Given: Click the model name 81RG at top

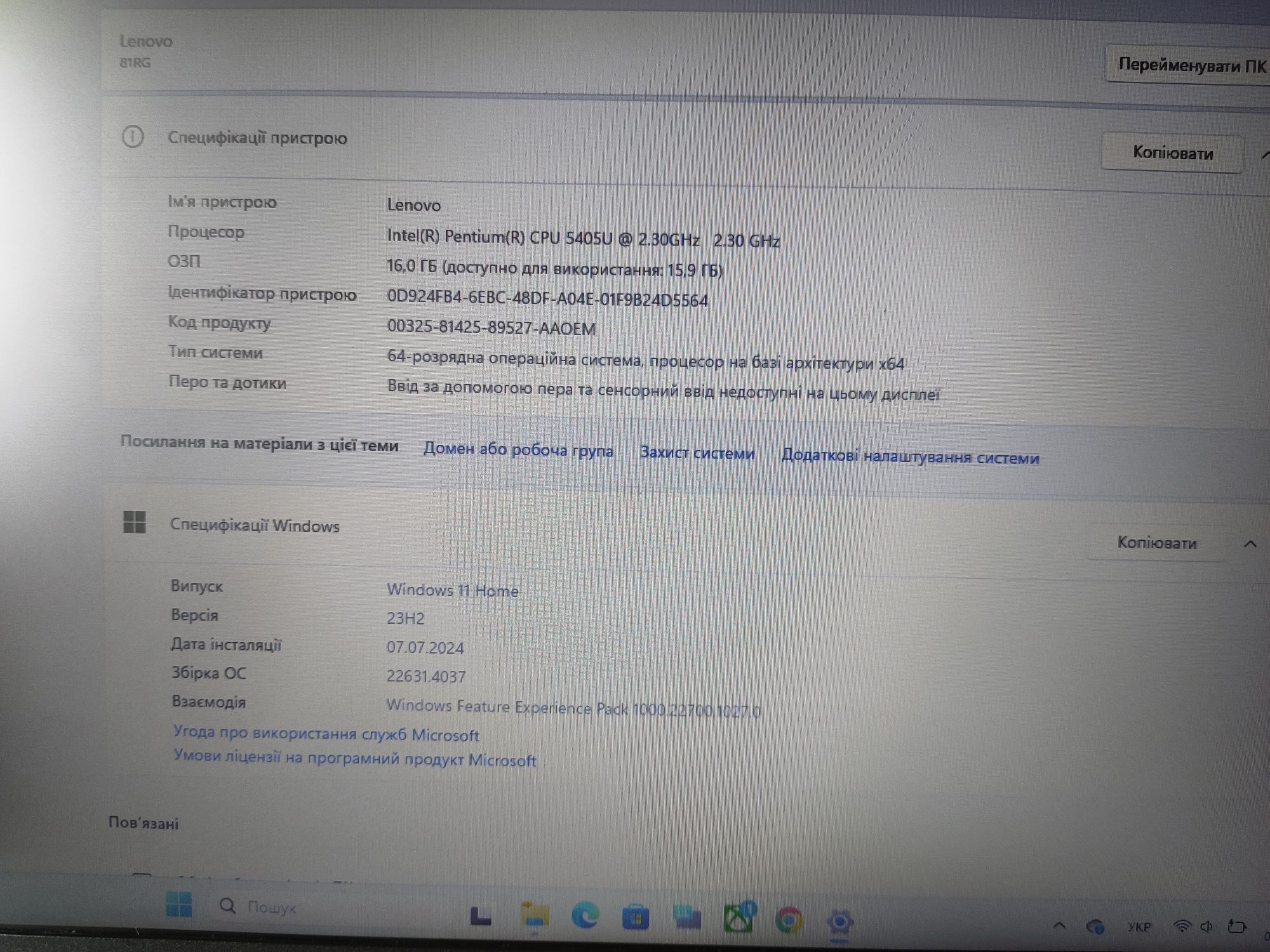Looking at the screenshot, I should pos(135,62).
